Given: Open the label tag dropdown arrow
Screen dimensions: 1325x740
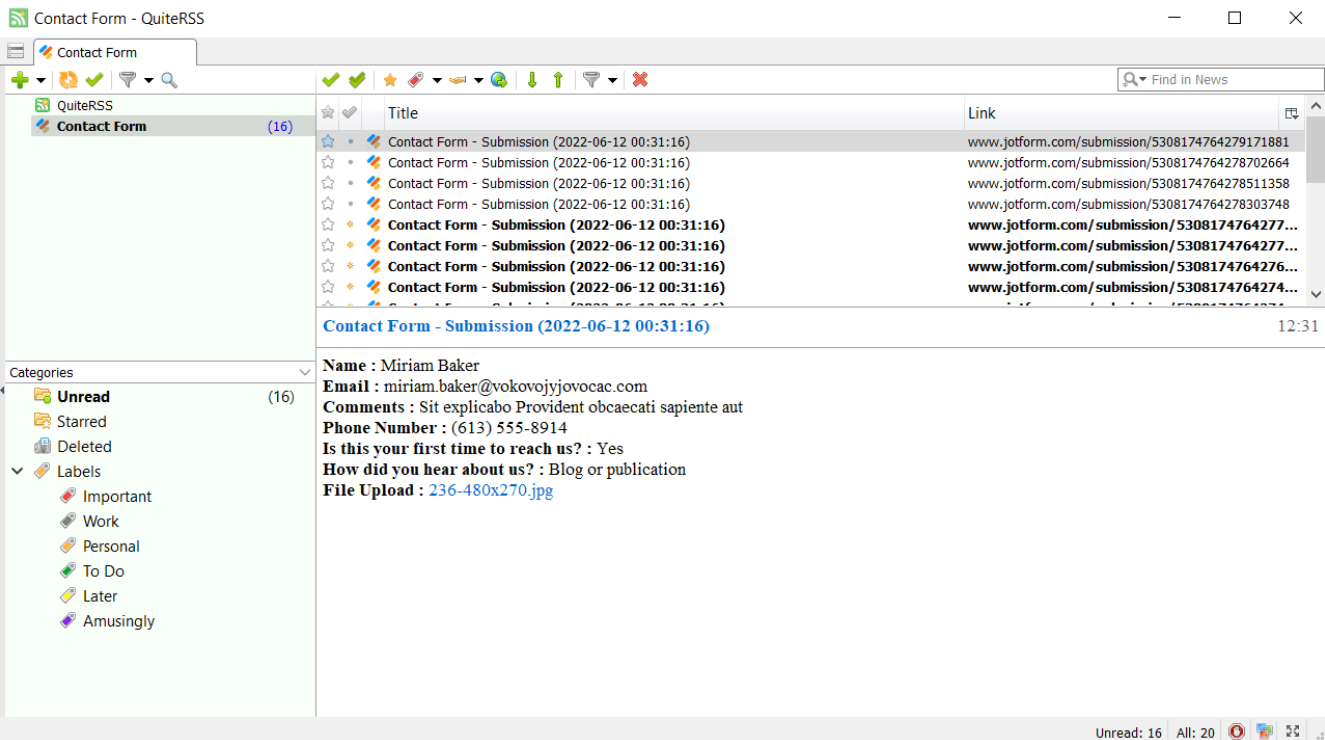Looking at the screenshot, I should pyautogui.click(x=437, y=80).
